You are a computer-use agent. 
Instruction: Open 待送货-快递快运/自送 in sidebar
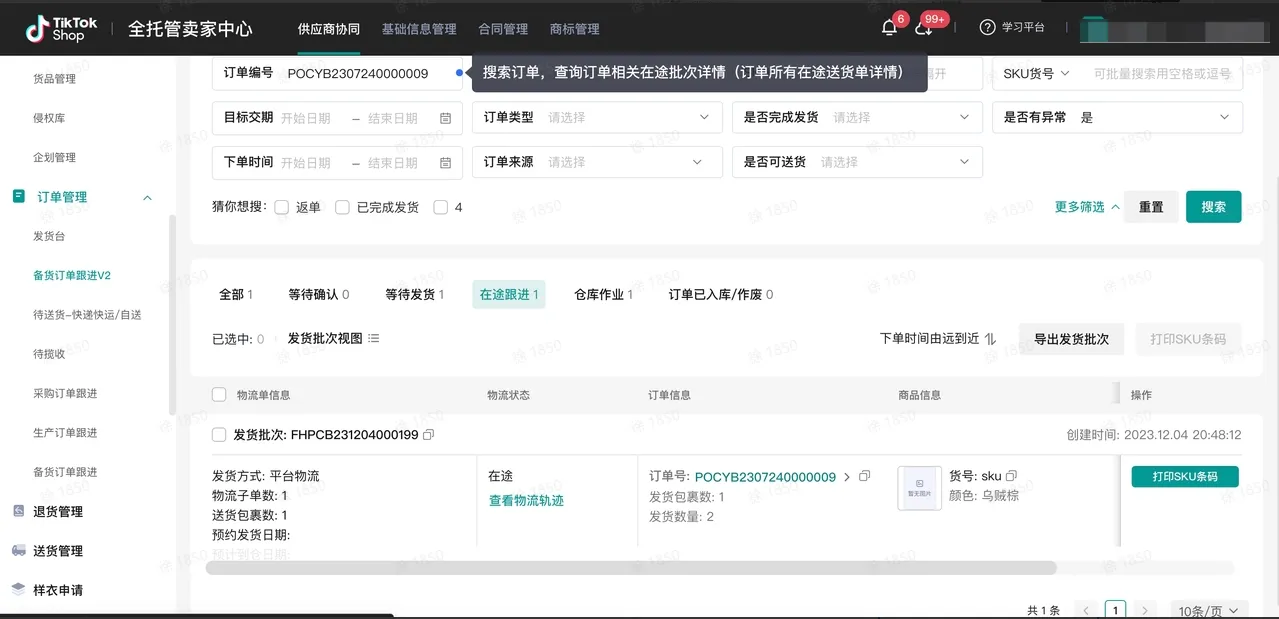point(87,315)
